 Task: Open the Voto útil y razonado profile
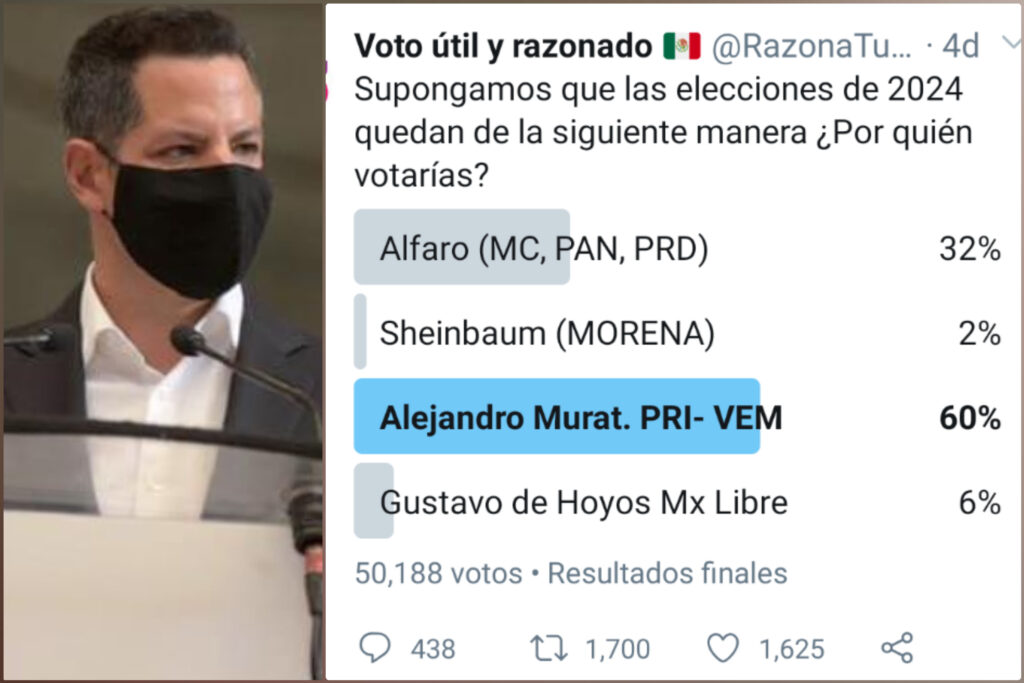pos(503,46)
